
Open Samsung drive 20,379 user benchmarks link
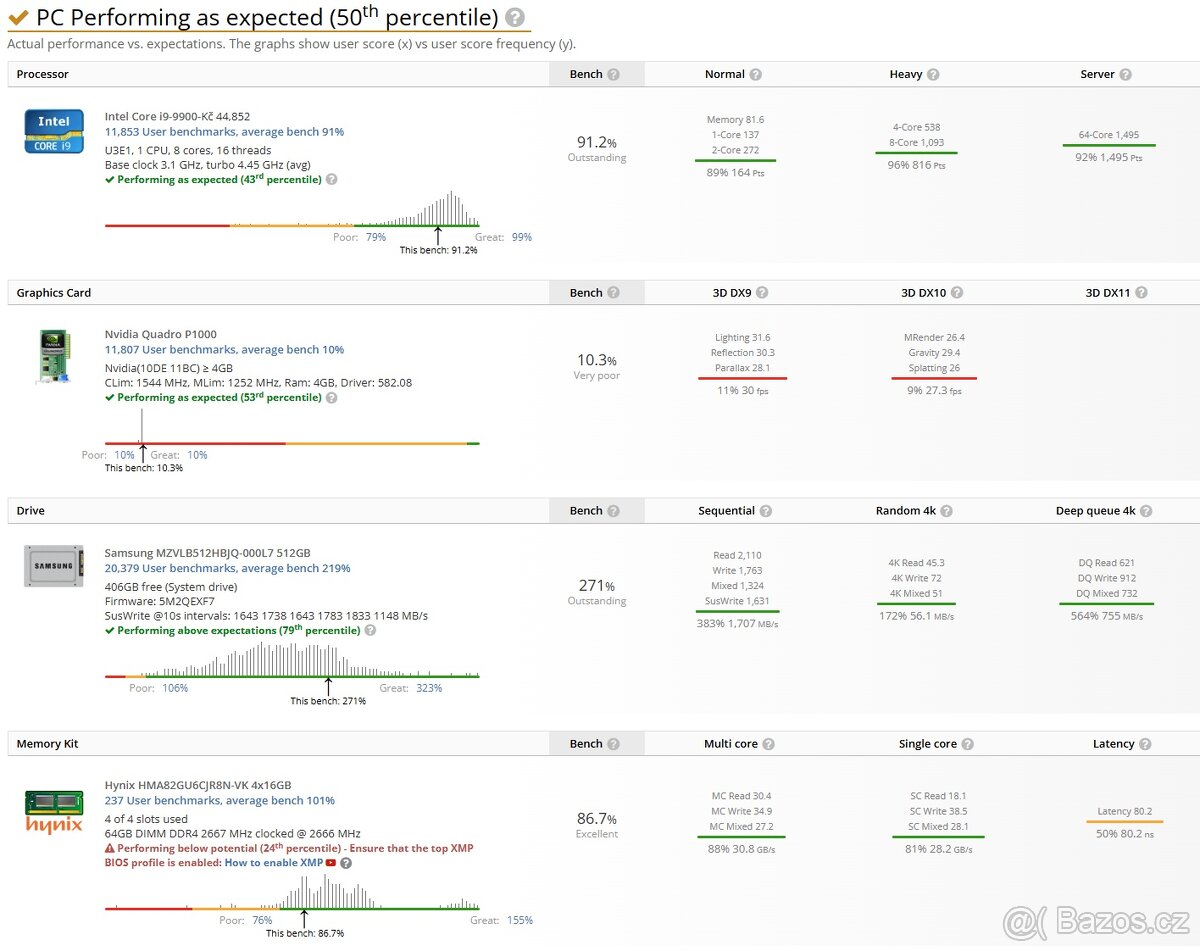pos(227,568)
